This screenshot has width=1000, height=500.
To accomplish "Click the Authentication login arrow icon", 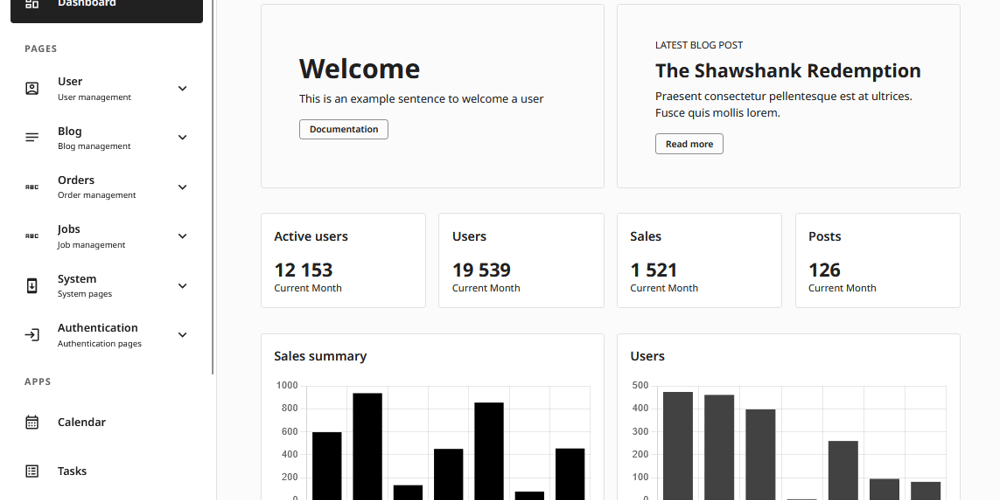I will click(x=32, y=335).
